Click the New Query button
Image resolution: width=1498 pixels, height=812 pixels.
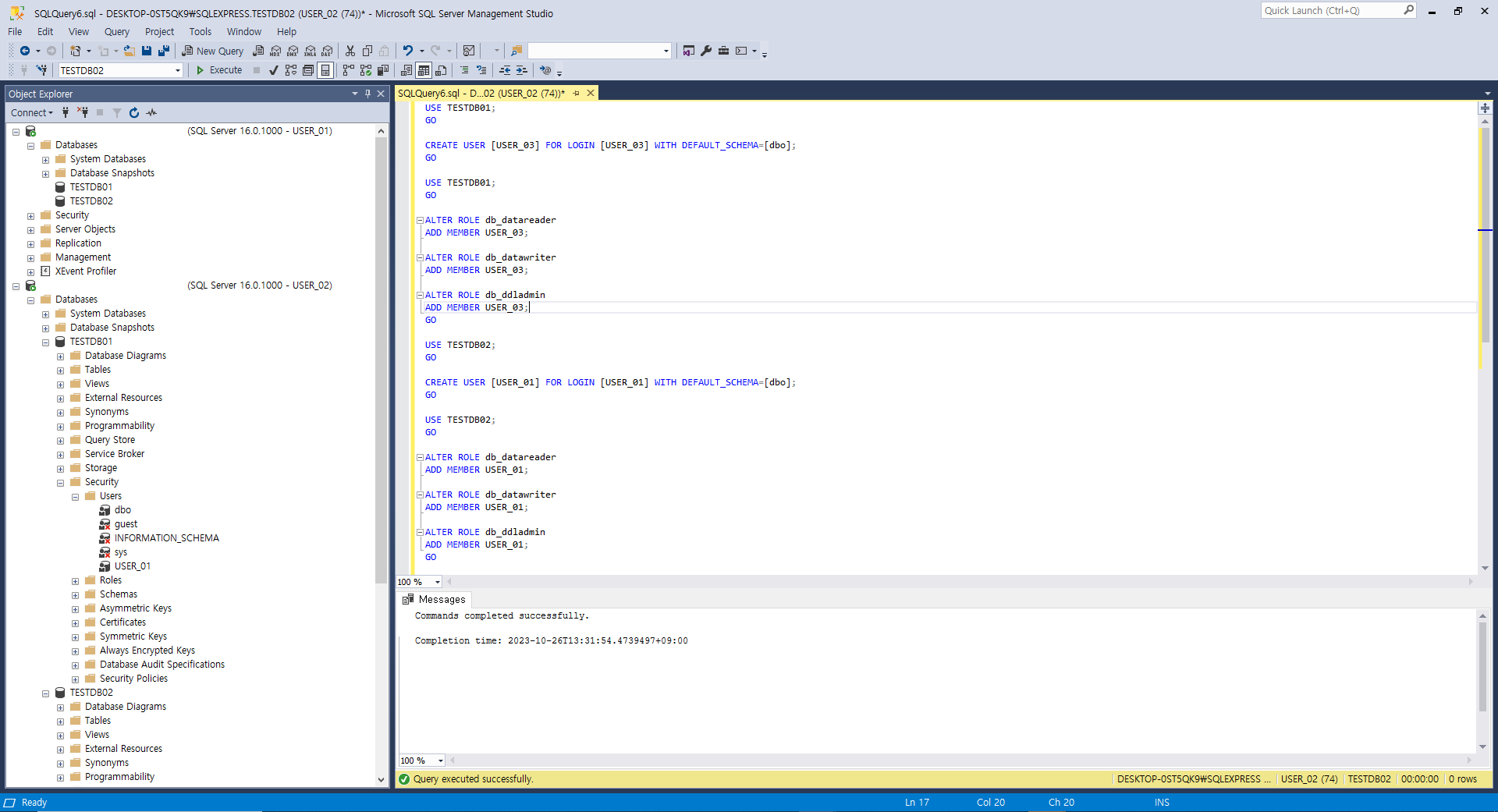[213, 51]
